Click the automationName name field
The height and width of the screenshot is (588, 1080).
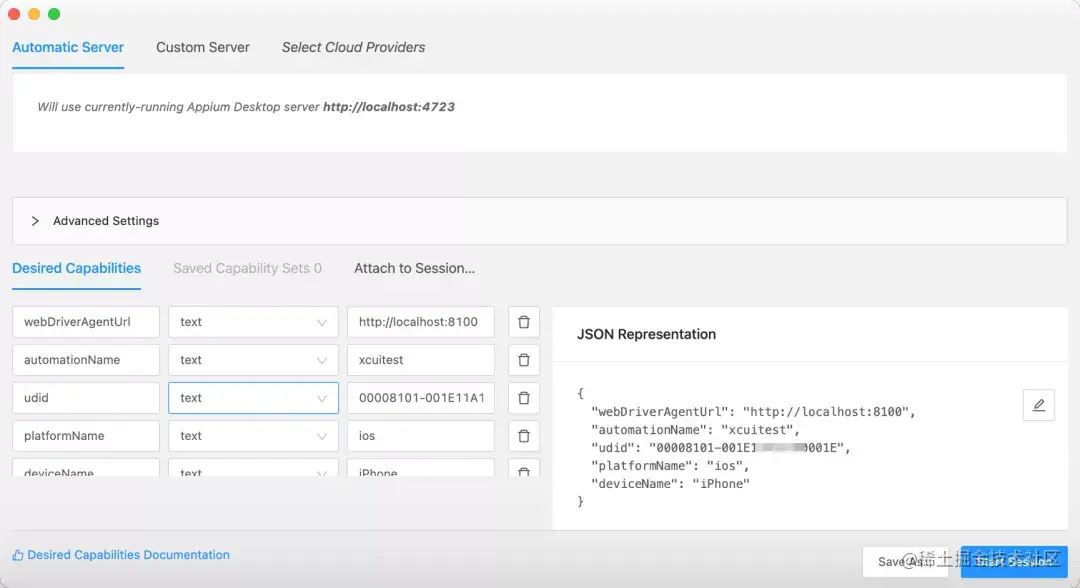86,360
